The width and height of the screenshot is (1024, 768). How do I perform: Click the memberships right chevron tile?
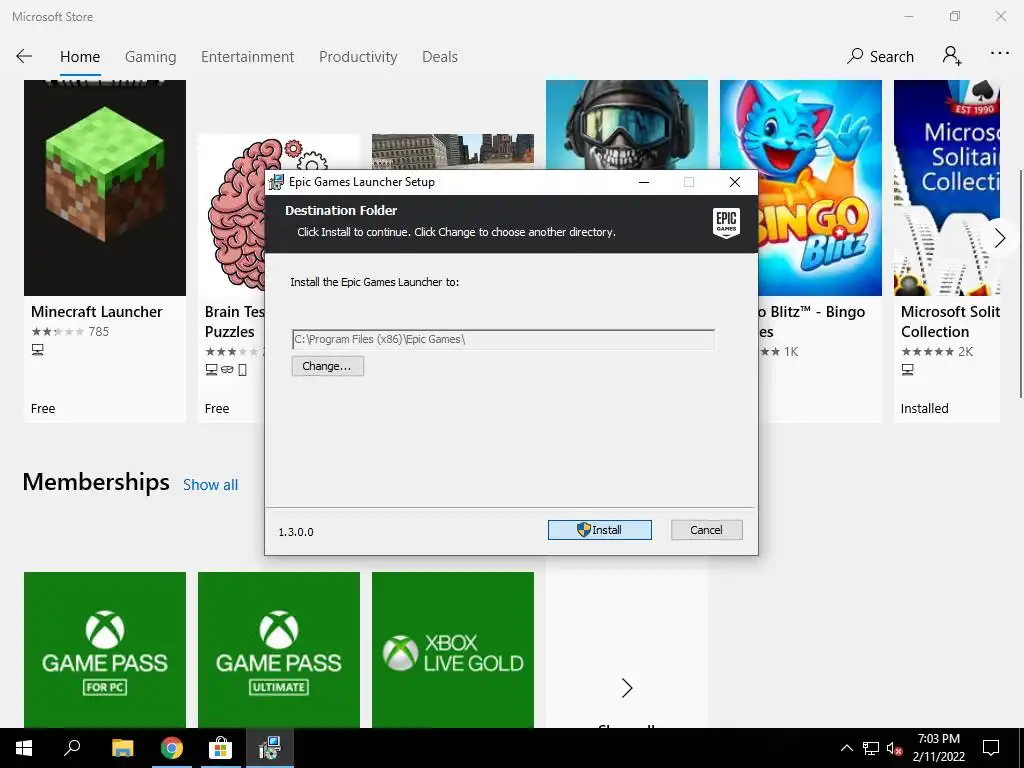(626, 688)
